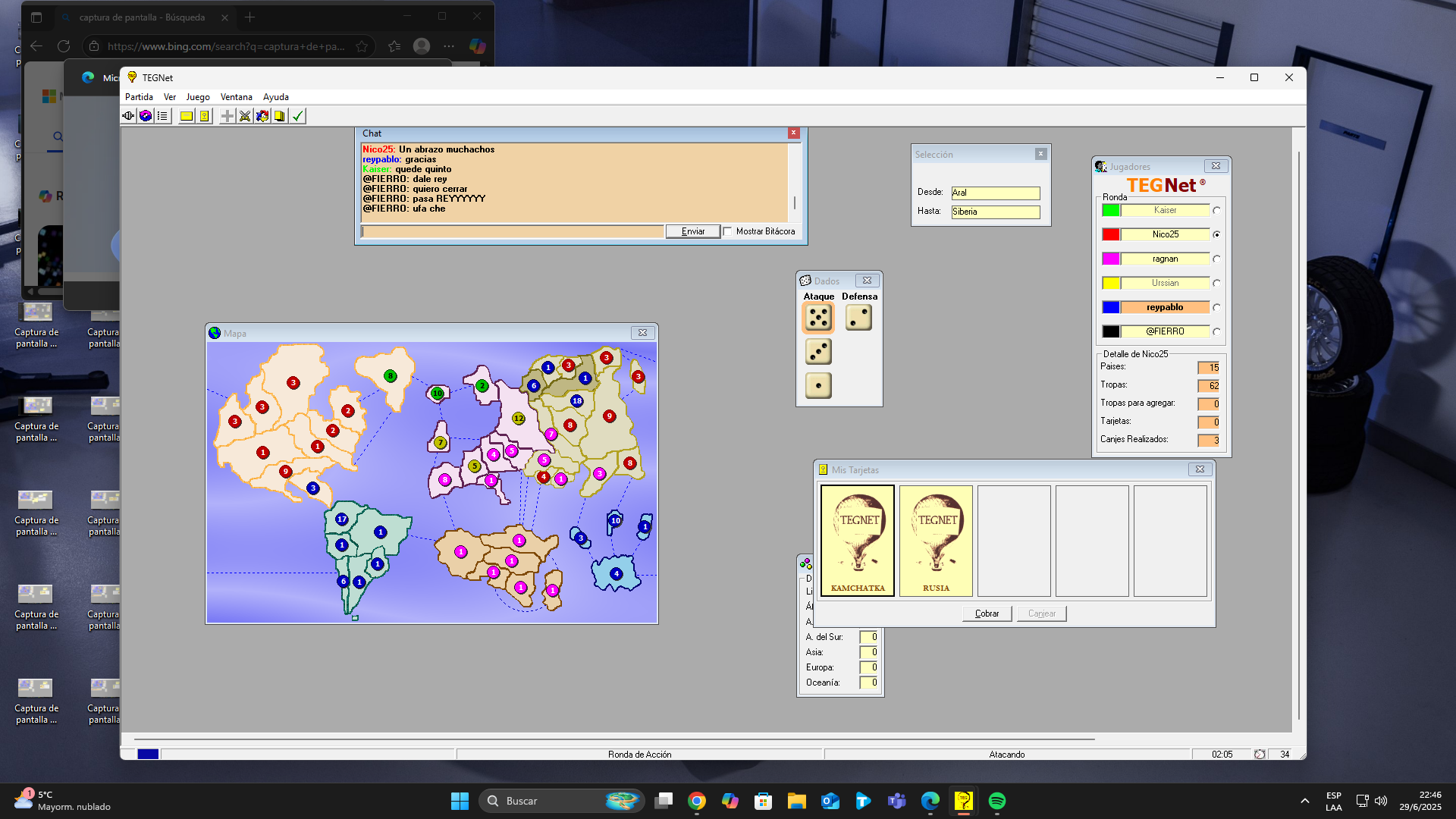Click the Mapa panel globe icon
Viewport: 1456px width, 819px height.
tap(215, 333)
